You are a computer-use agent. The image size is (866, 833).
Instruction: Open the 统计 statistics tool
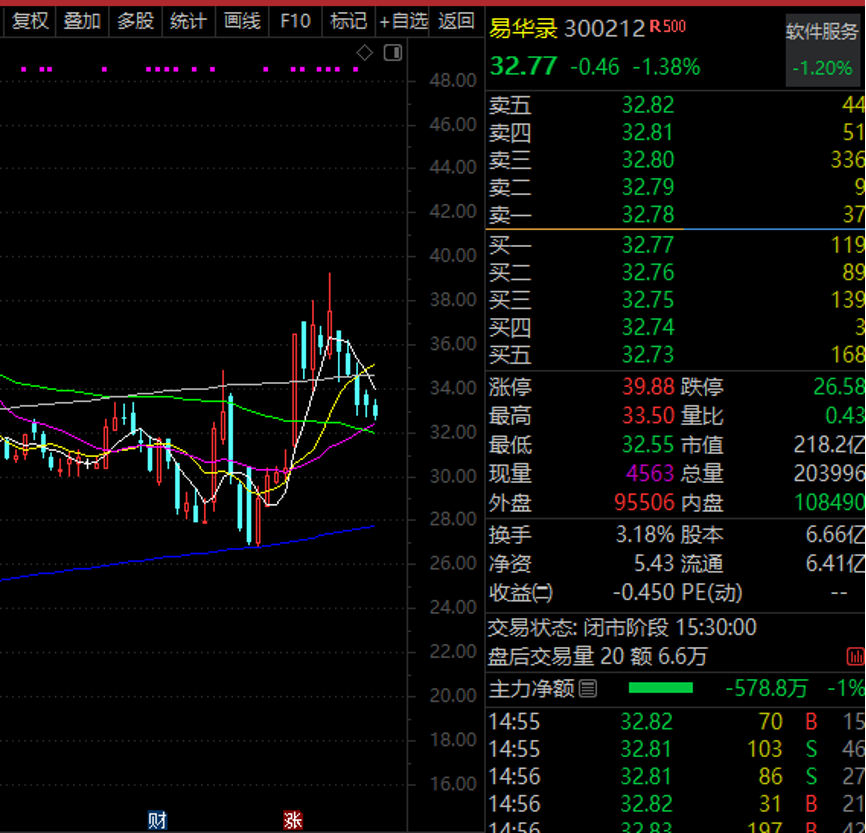click(x=188, y=22)
